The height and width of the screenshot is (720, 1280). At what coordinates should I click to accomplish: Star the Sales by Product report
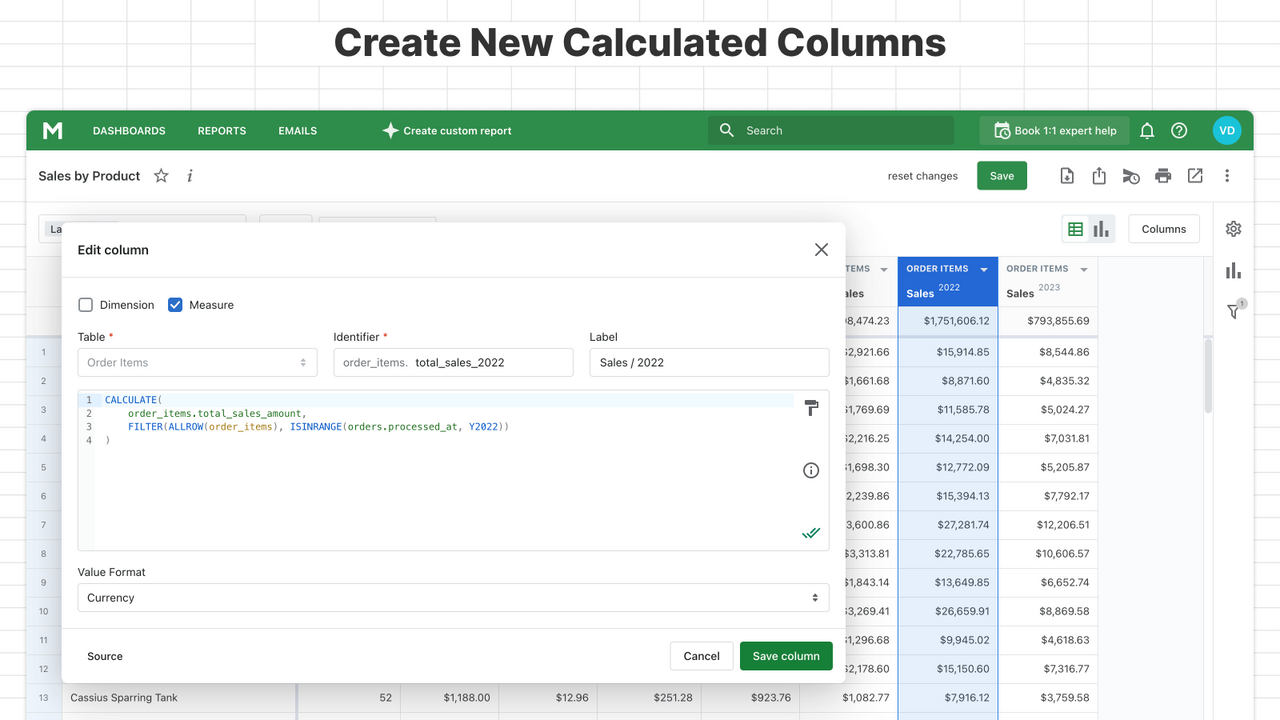click(x=161, y=175)
